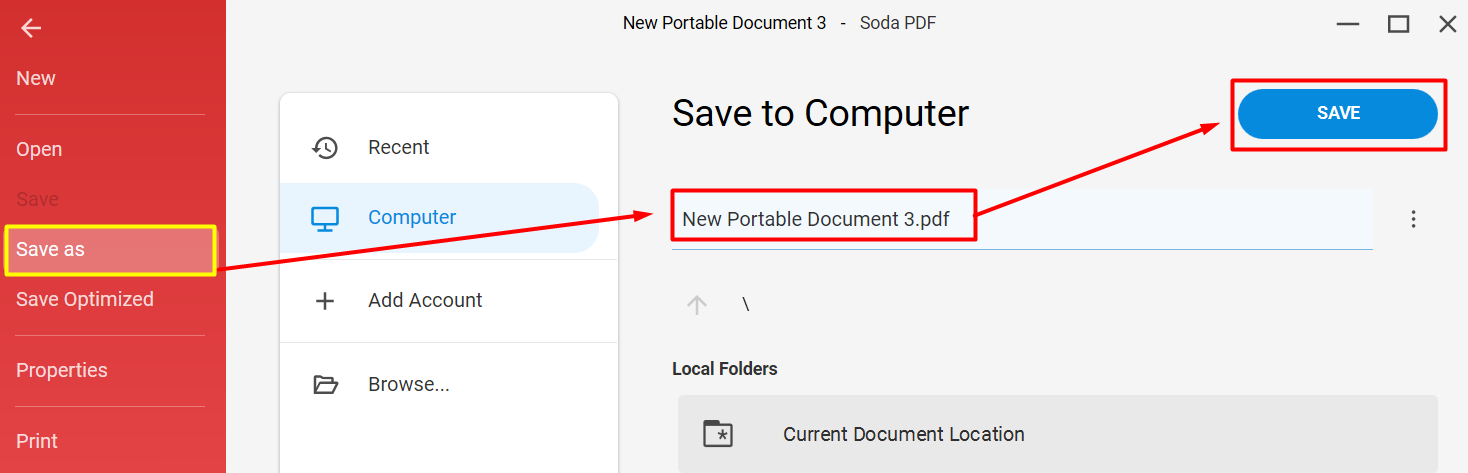Open the three-dot options menu beside filename
The image size is (1468, 473).
coord(1413,219)
